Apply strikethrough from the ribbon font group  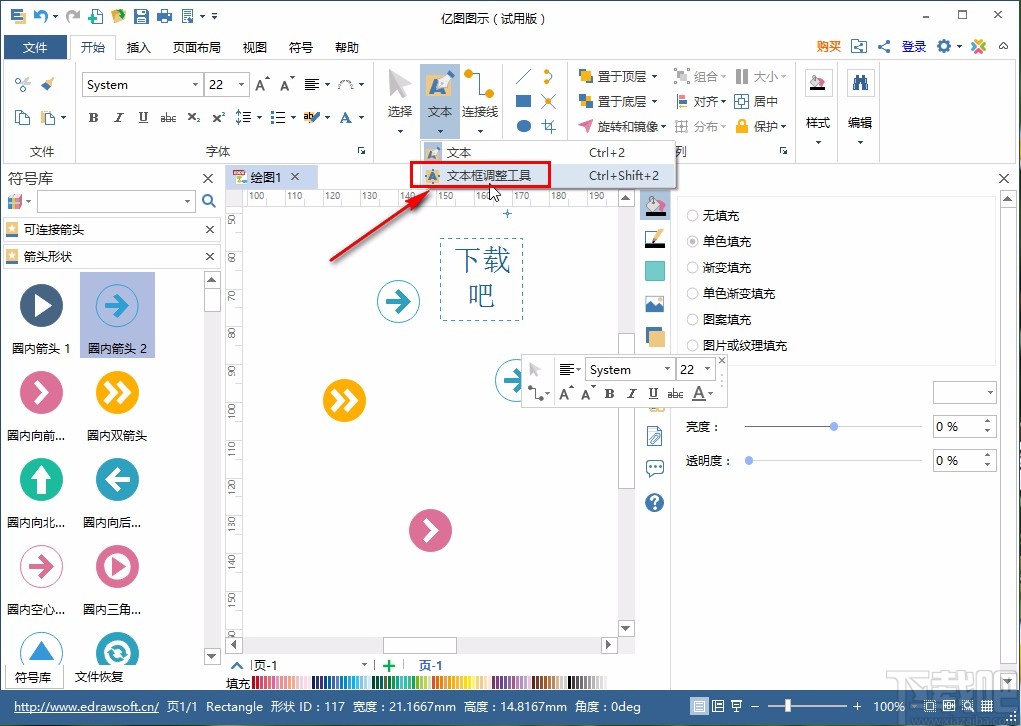click(x=168, y=118)
